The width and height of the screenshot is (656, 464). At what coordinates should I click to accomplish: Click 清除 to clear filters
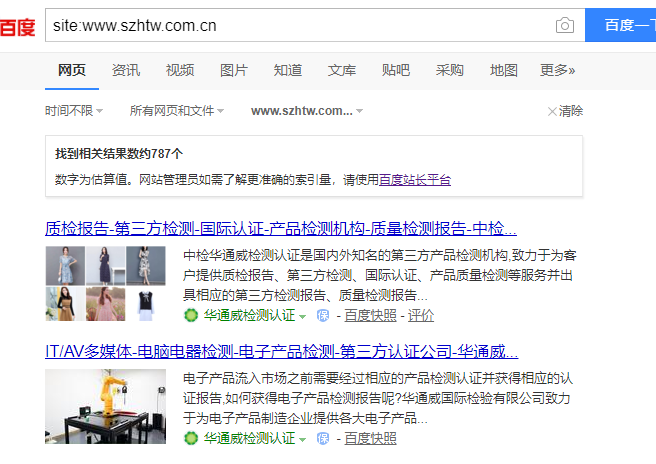571,111
